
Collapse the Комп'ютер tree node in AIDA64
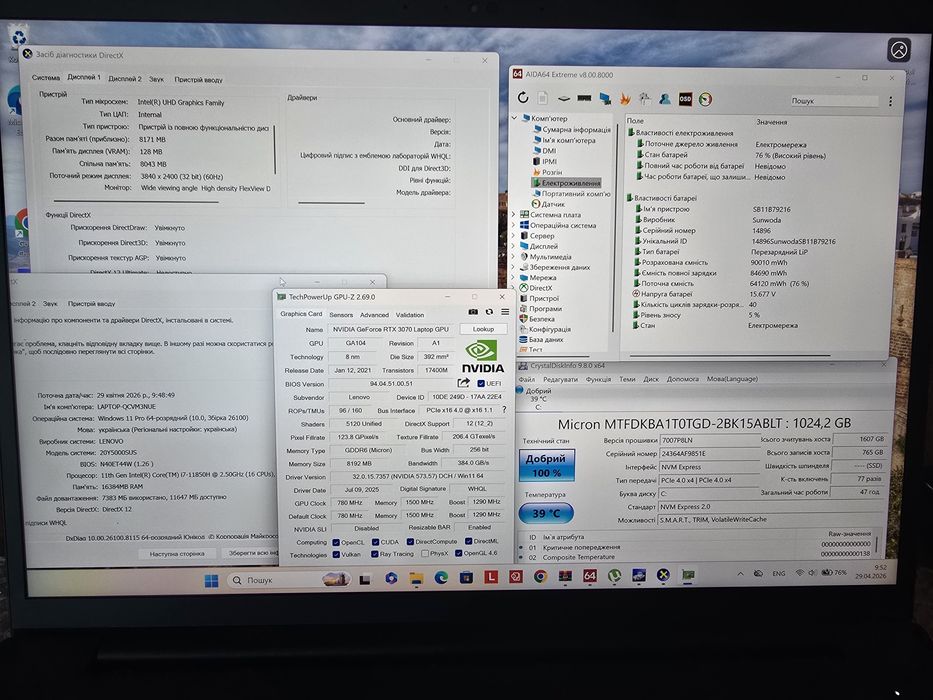515,118
